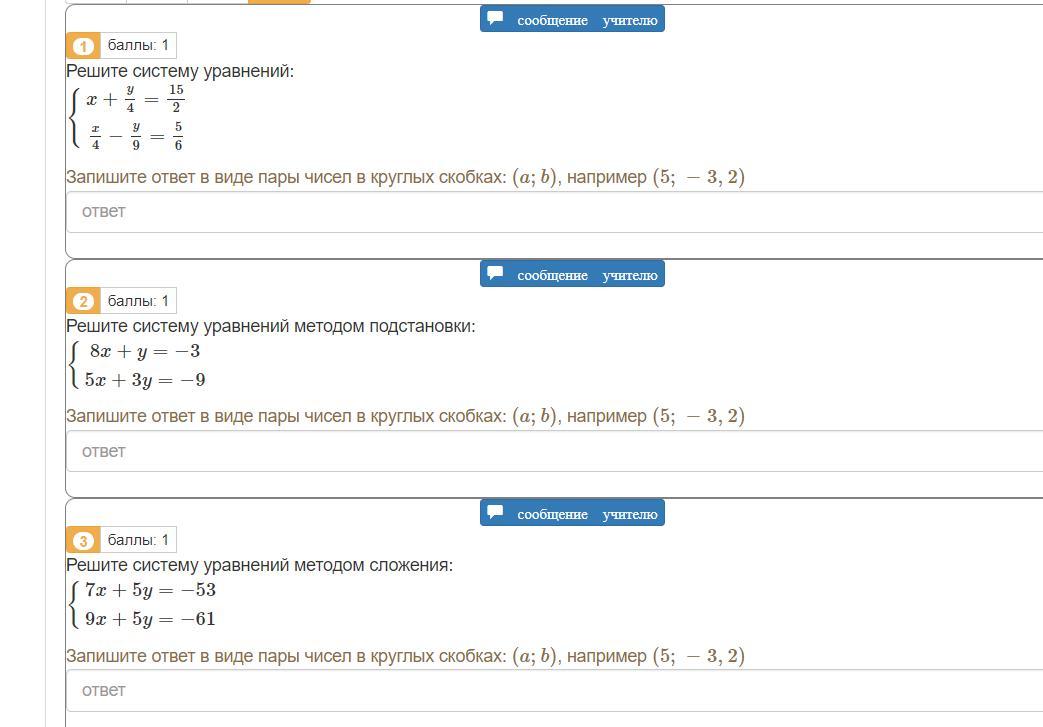Click the equation 9x + 5y = −61
This screenshot has height=727, width=1043.
point(150,619)
